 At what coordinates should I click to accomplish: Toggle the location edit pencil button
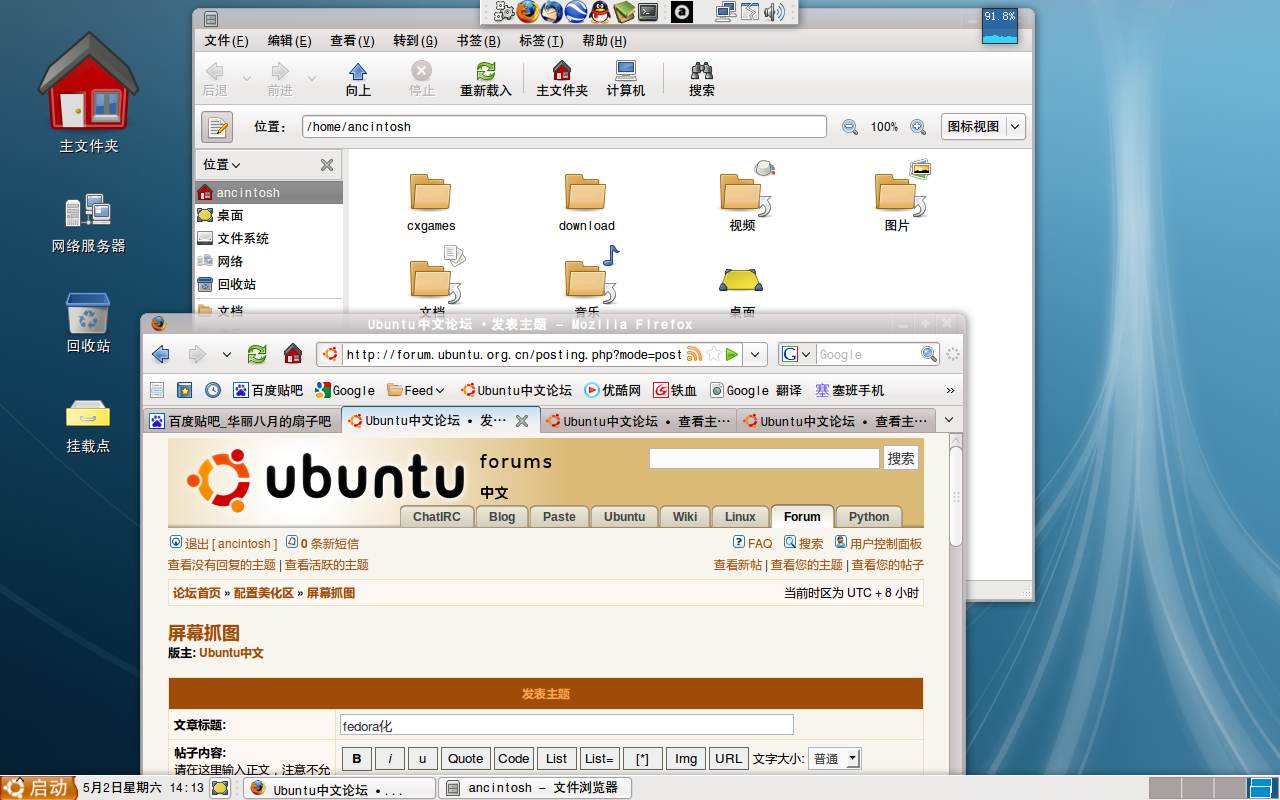tap(217, 127)
